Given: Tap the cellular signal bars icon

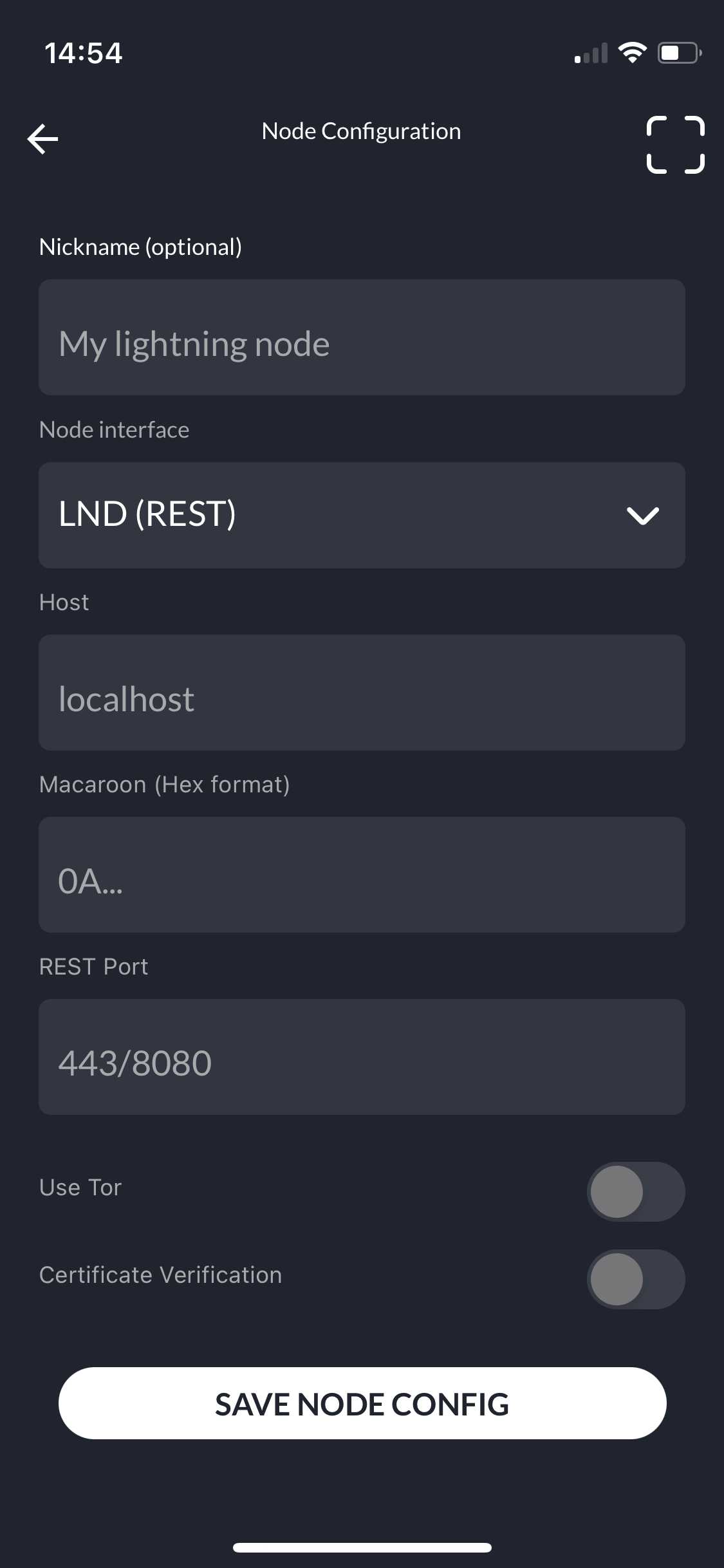Looking at the screenshot, I should click(591, 53).
